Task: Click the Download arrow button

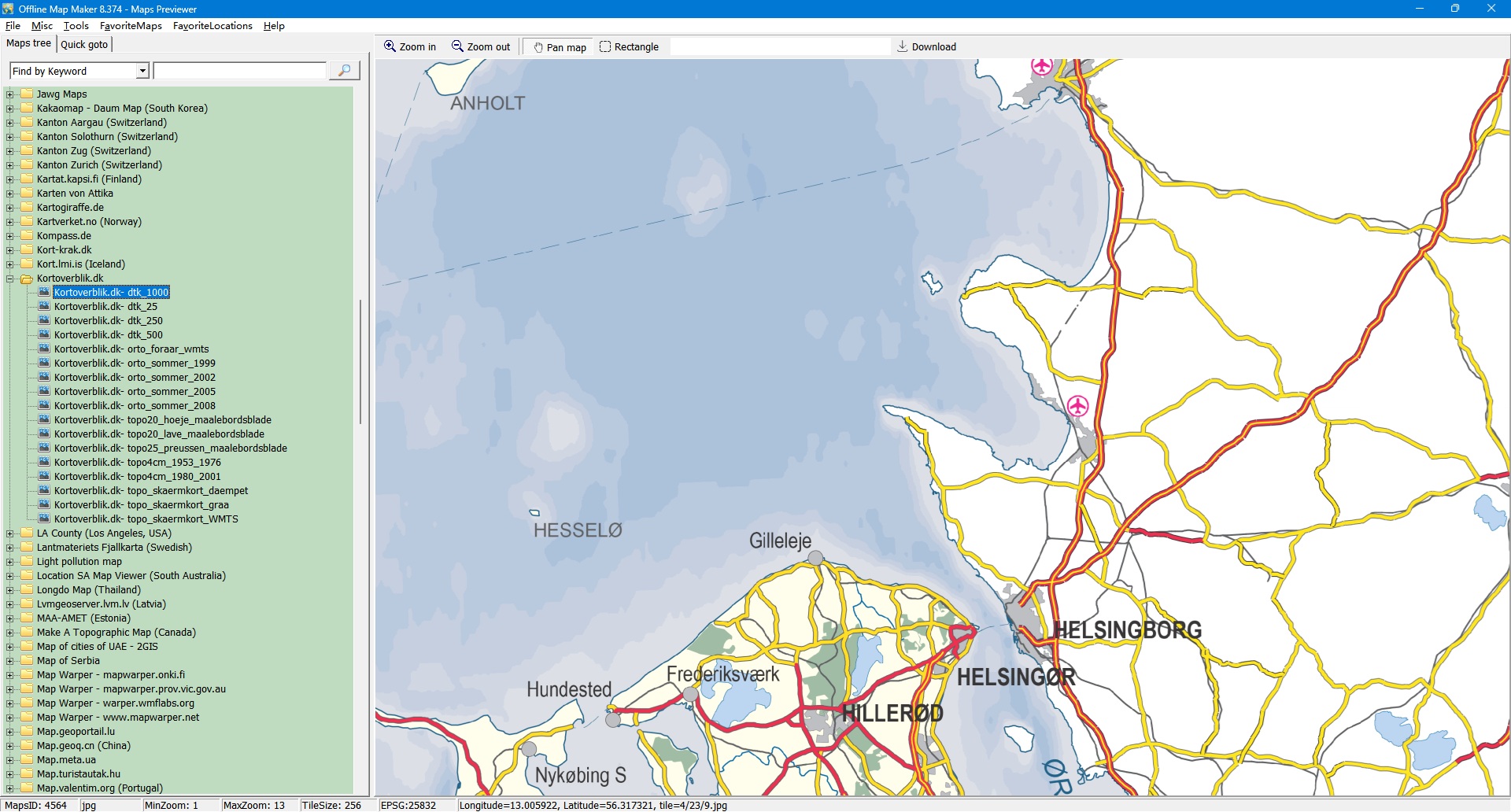Action: [926, 47]
